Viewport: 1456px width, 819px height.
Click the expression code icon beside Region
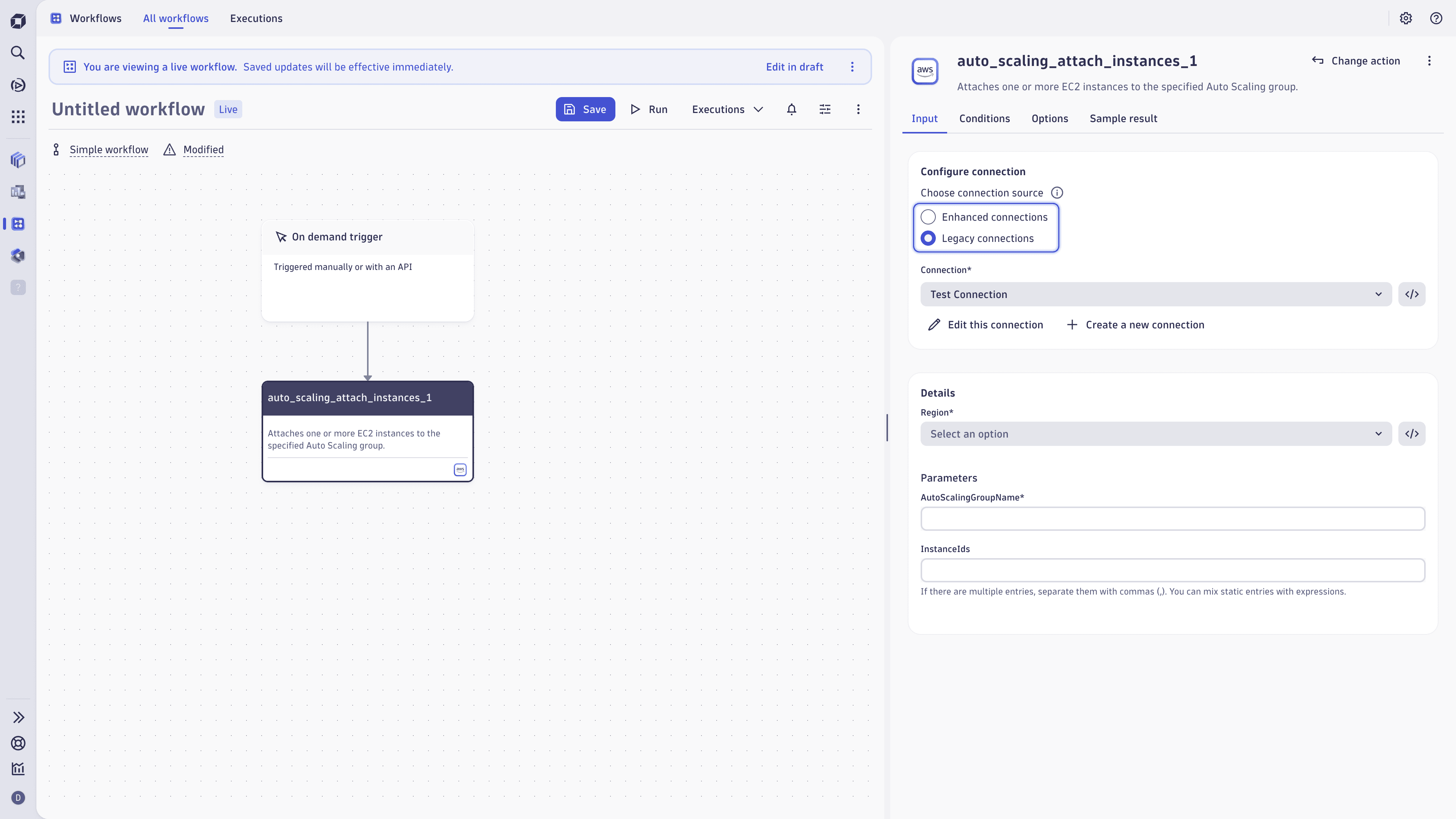point(1411,433)
